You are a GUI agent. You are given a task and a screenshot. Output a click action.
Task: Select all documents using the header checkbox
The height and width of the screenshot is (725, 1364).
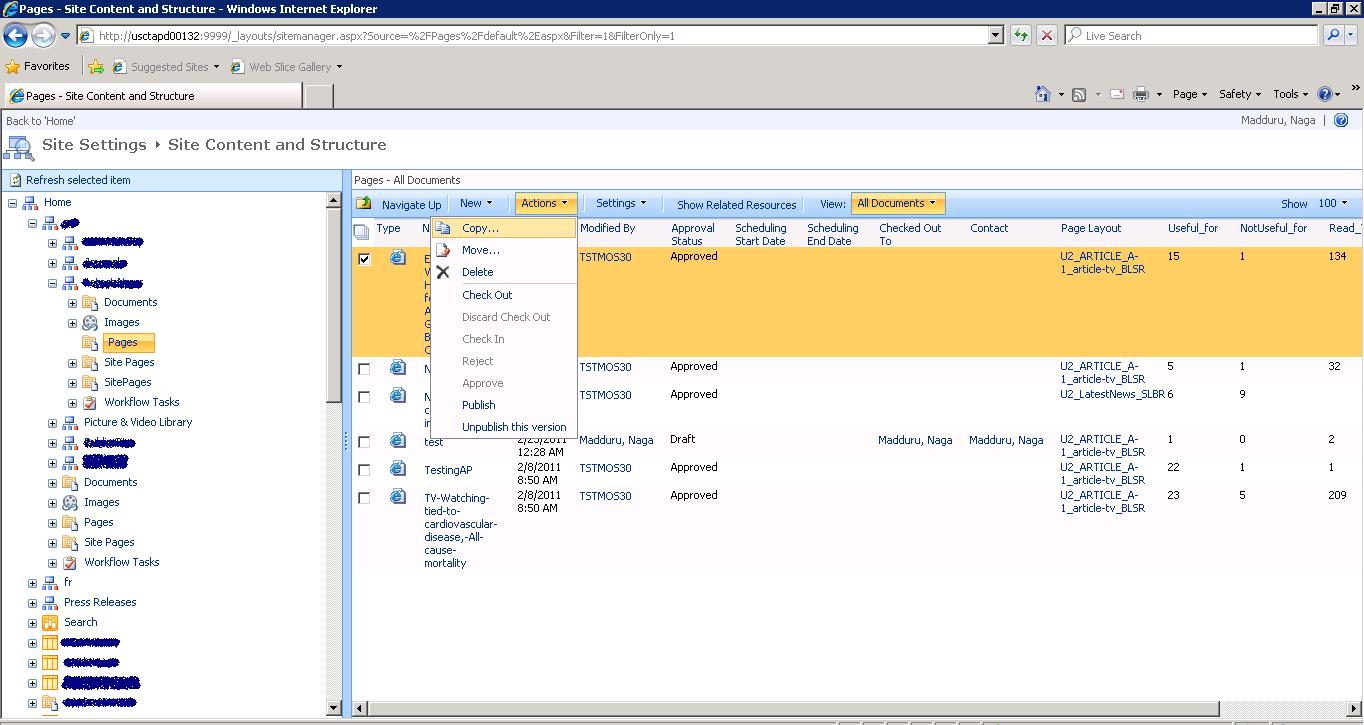click(x=362, y=229)
